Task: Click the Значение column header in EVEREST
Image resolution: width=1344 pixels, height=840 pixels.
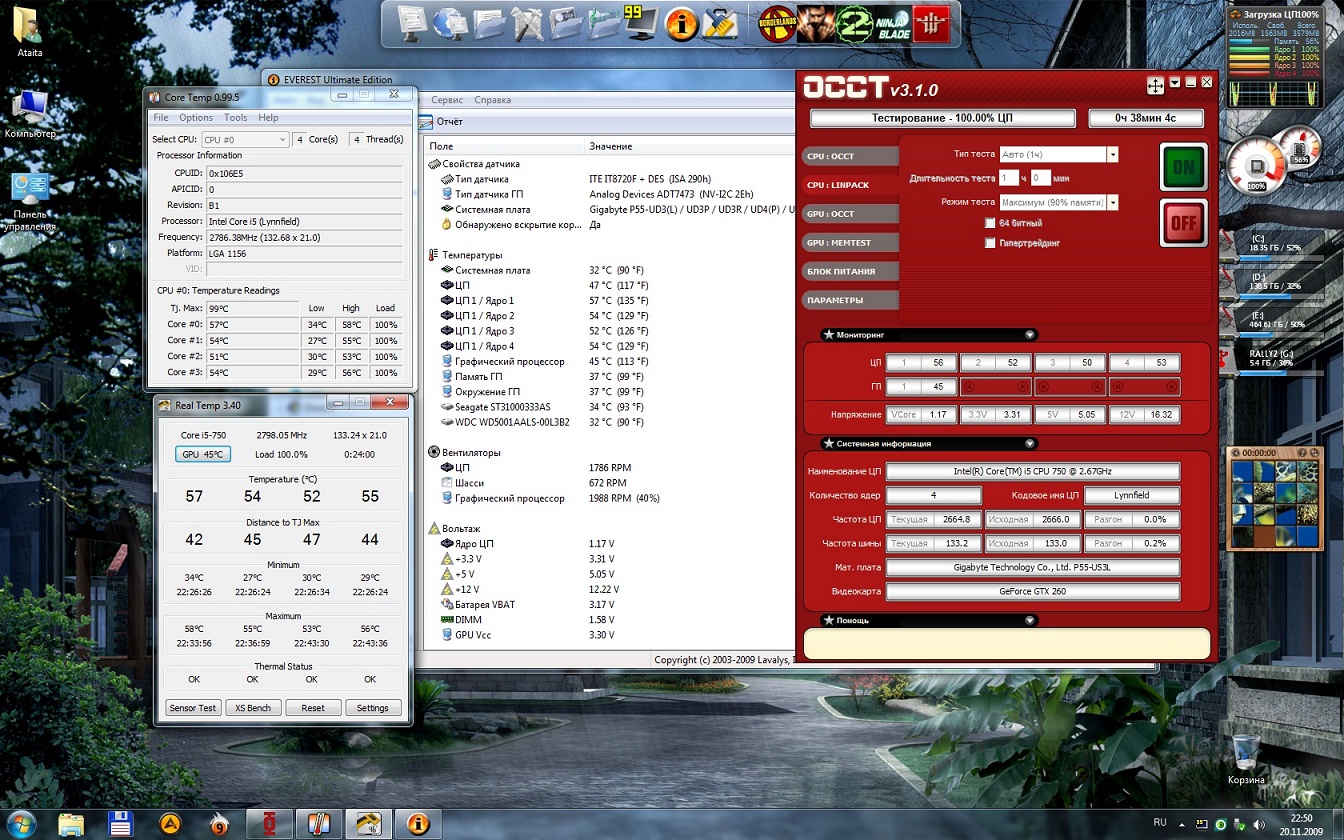Action: click(690, 147)
